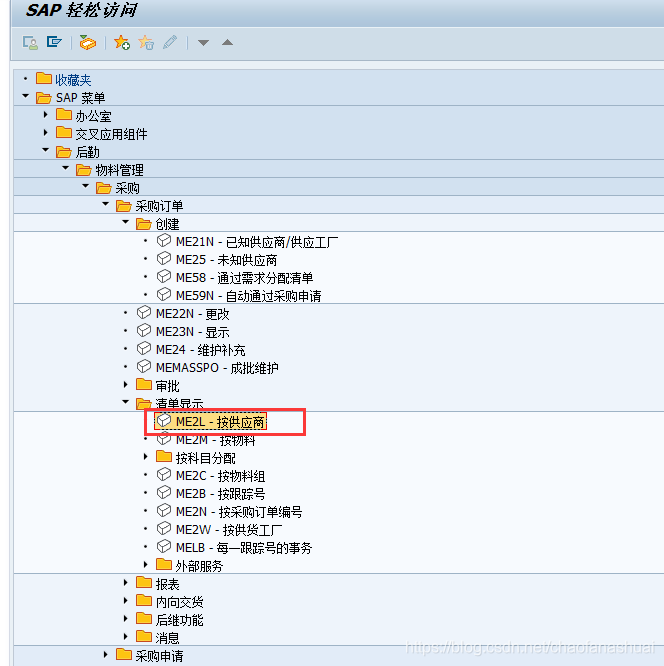
Task: Select ME24 - 维护补充 transaction
Action: click(201, 350)
